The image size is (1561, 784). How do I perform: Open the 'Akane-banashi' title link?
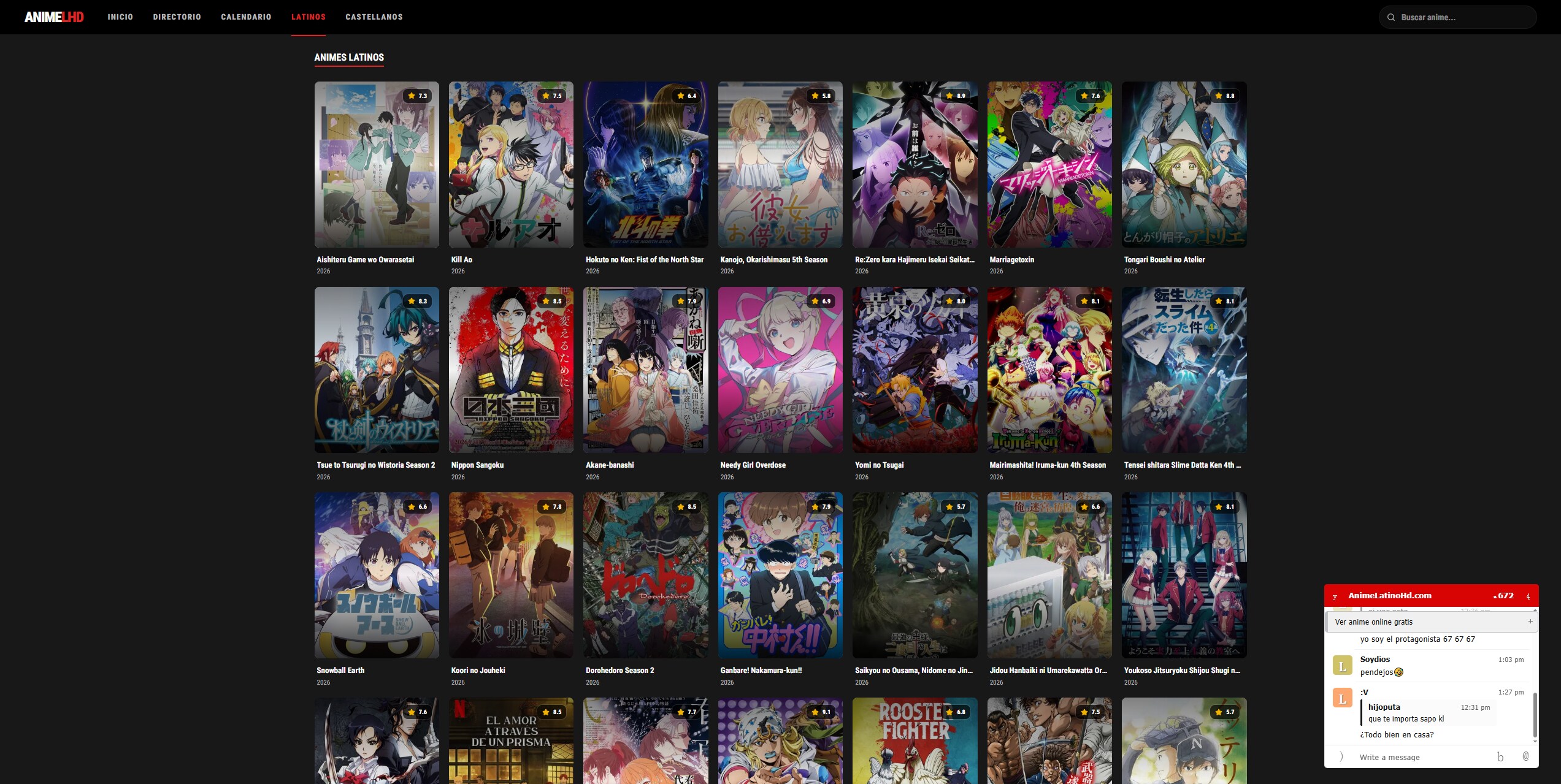coord(610,465)
